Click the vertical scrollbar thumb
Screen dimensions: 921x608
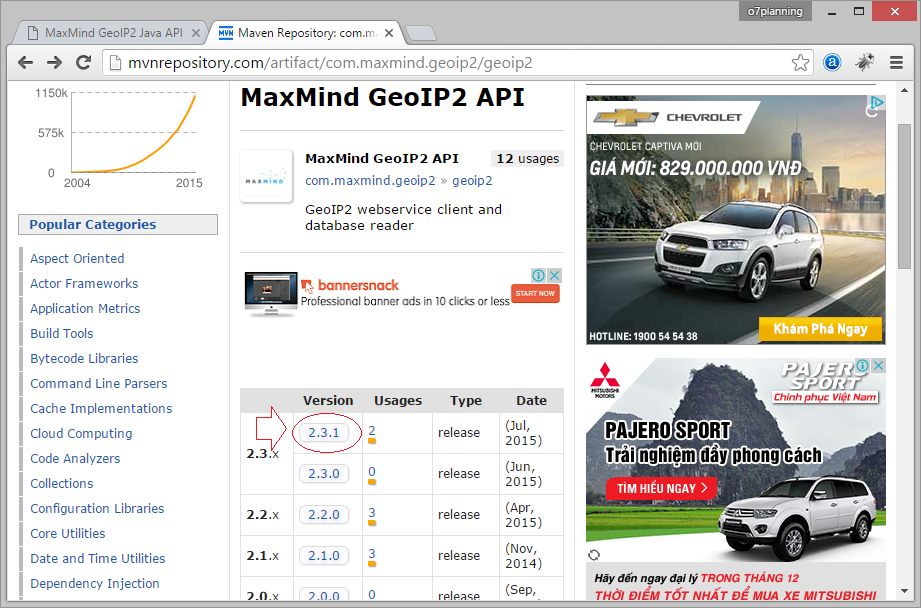pyautogui.click(x=905, y=197)
